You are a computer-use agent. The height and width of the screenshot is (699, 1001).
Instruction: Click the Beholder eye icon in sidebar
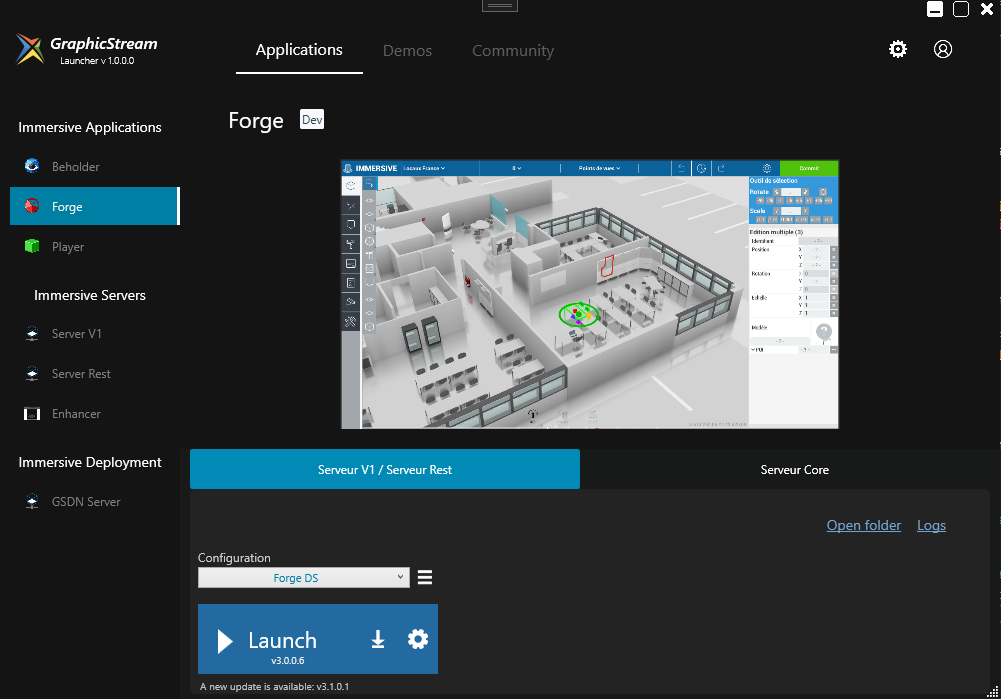(32, 166)
